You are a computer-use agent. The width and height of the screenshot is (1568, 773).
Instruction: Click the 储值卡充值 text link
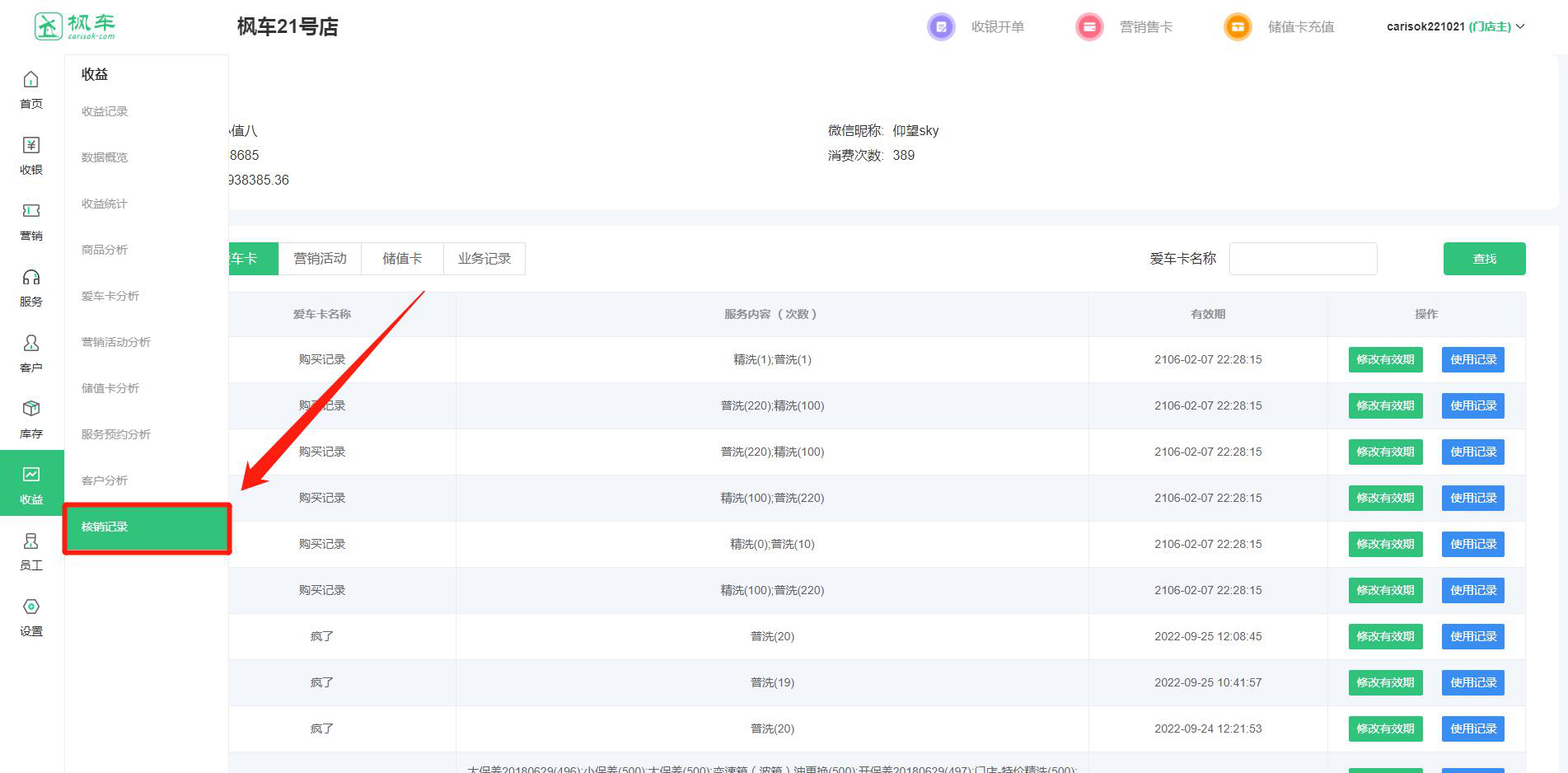[1301, 26]
